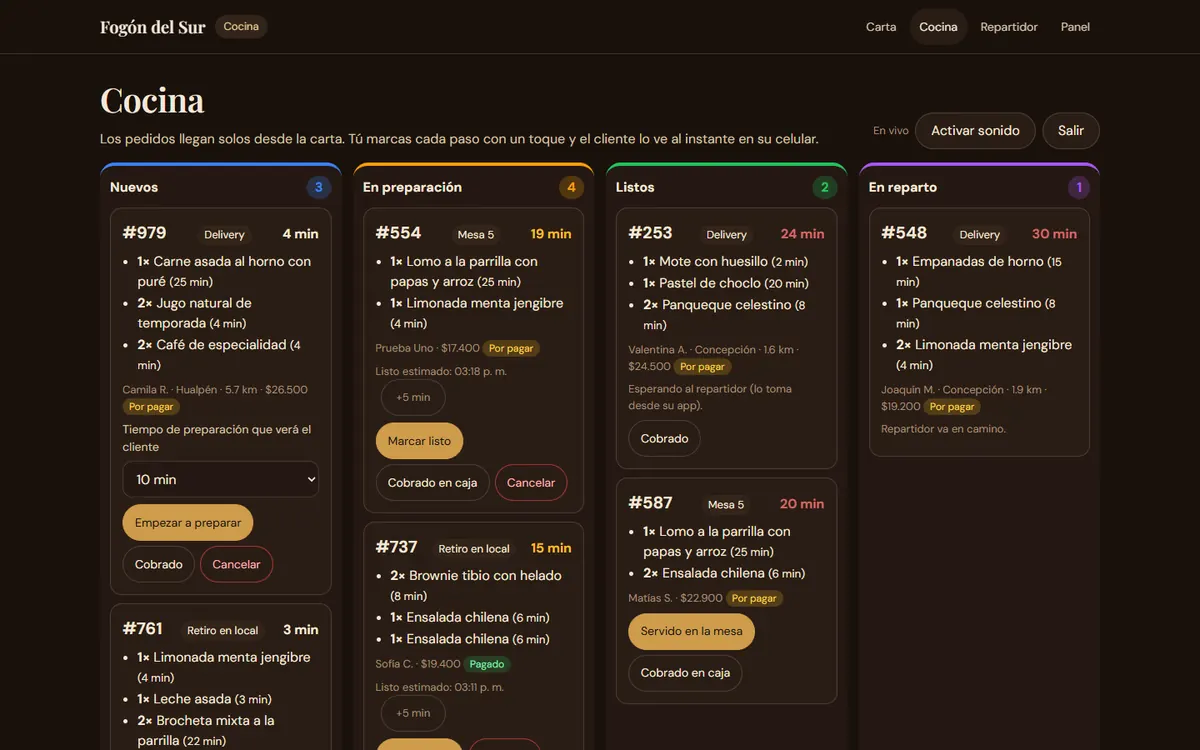Cancel order #554
Viewport: 1200px width, 750px height.
click(531, 482)
